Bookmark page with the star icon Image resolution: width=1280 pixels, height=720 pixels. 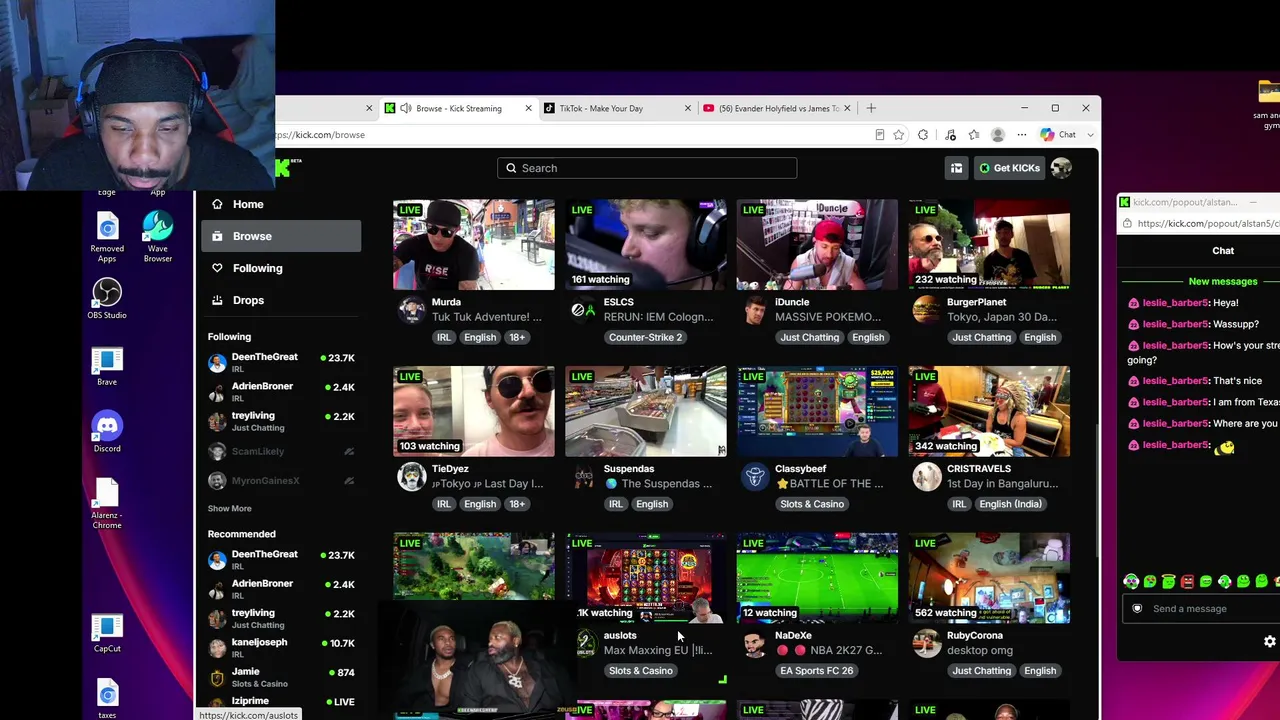pos(899,135)
